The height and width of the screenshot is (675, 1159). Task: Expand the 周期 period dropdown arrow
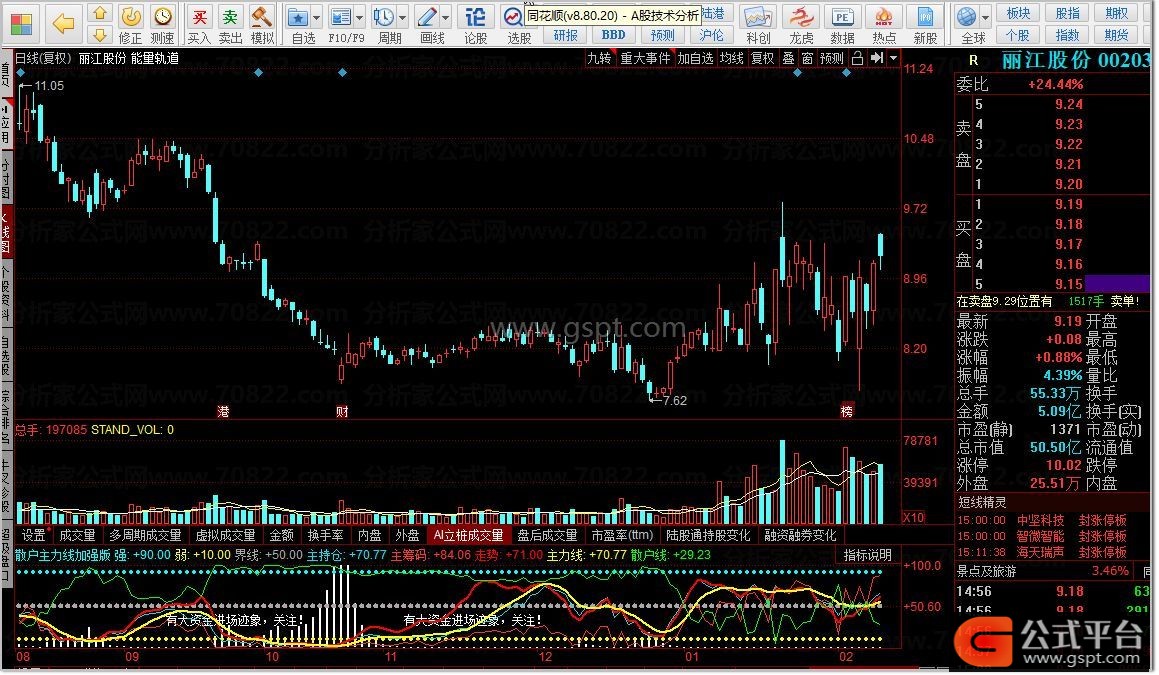click(402, 17)
